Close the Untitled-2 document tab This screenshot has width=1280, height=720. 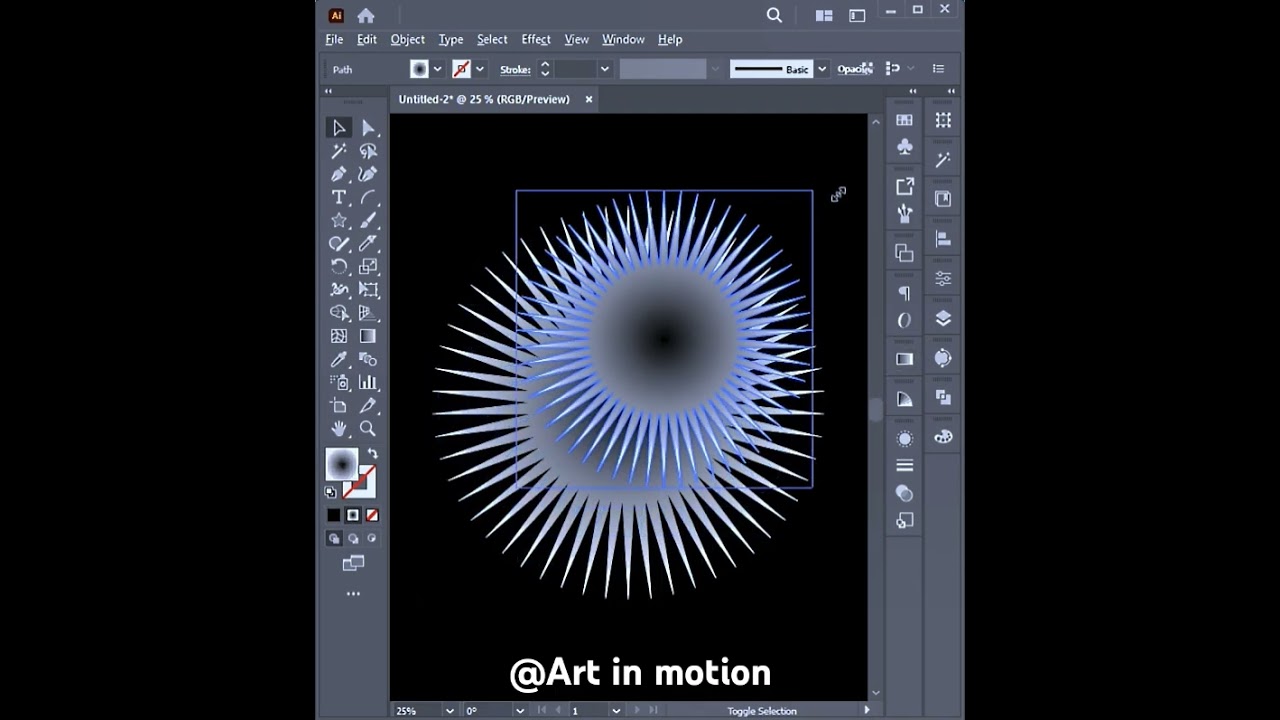click(589, 99)
